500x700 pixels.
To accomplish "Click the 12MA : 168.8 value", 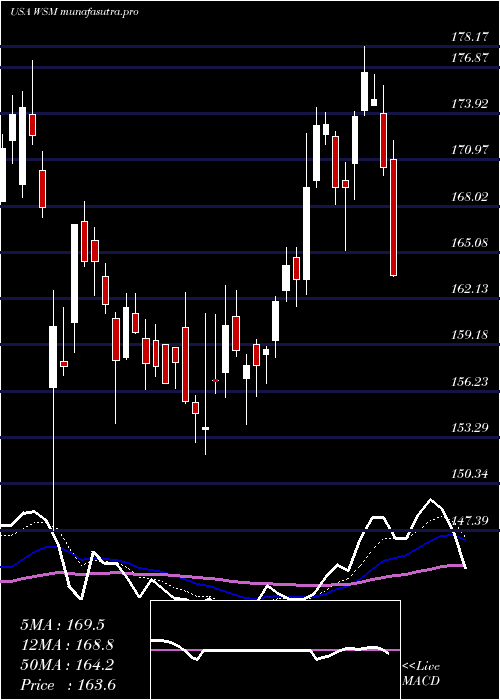I will pos(67,645).
